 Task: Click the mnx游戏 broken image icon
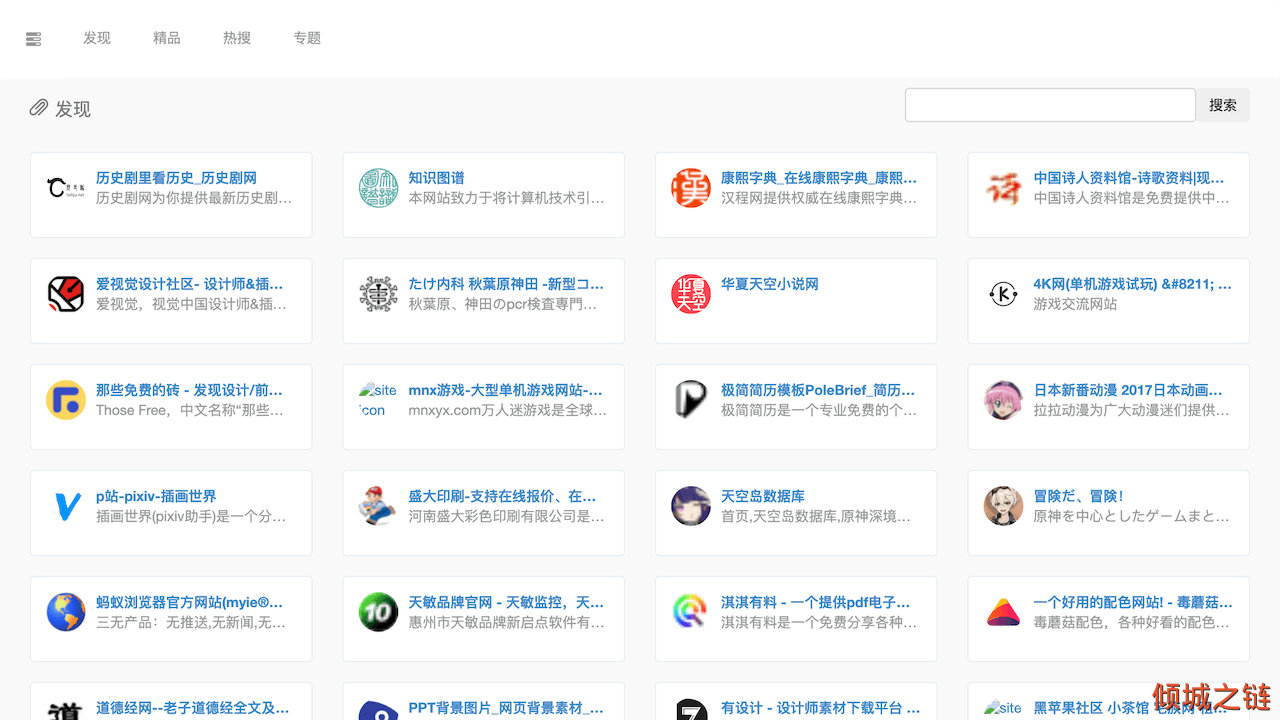pyautogui.click(x=379, y=400)
